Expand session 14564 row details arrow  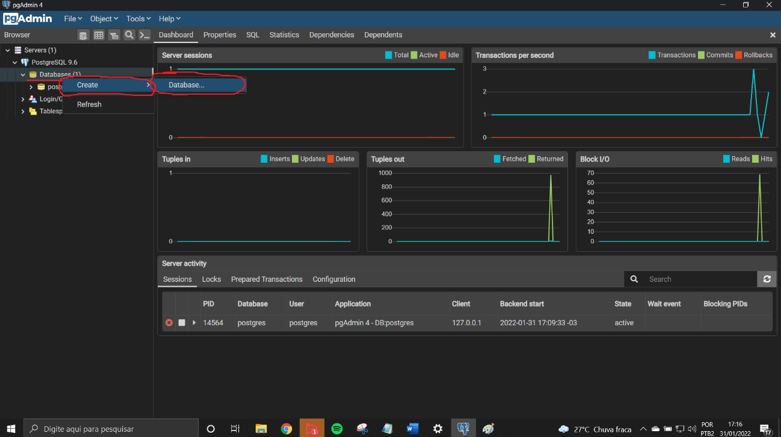tap(194, 323)
